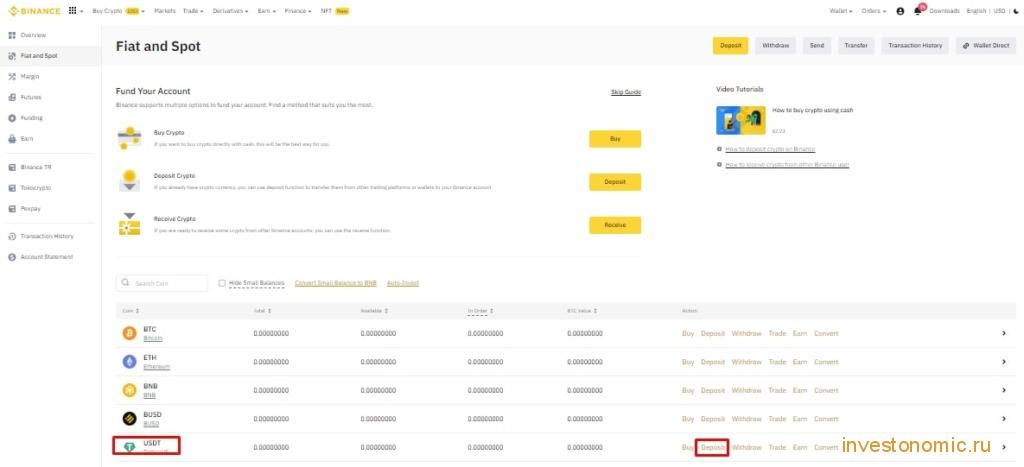1024x467 pixels.
Task: Click the Wallet Direct button
Action: (986, 46)
